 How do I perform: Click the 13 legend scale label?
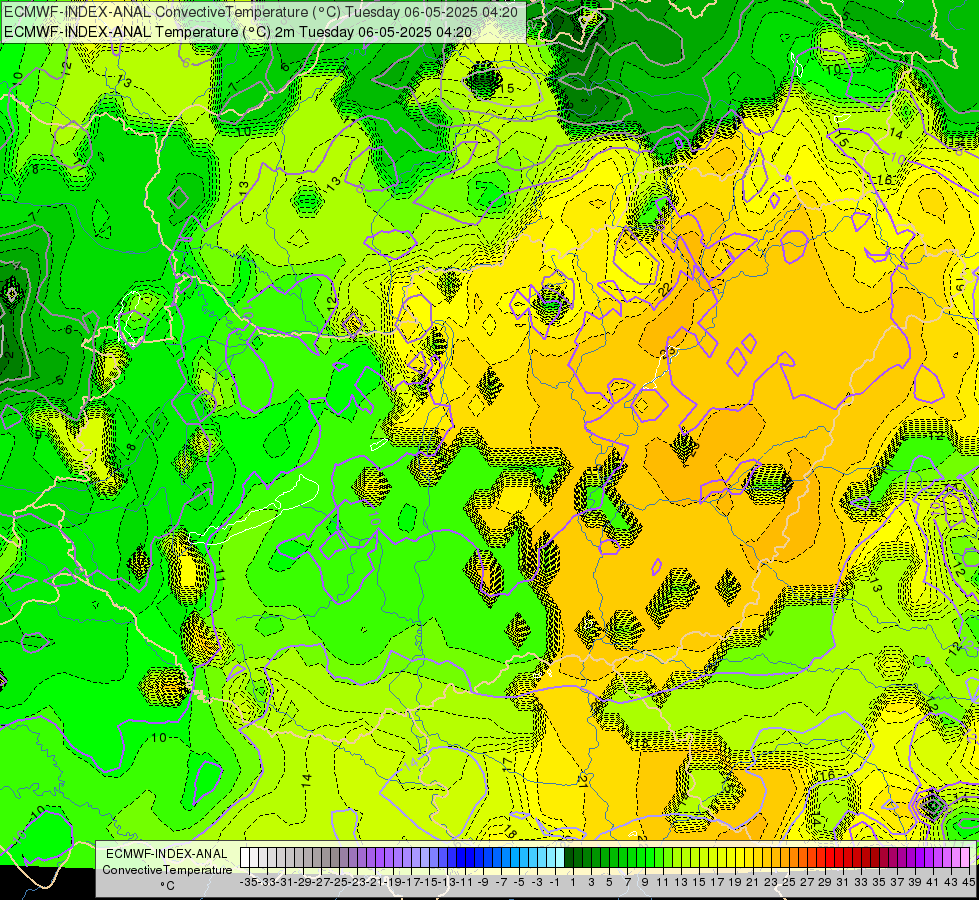coord(681,883)
